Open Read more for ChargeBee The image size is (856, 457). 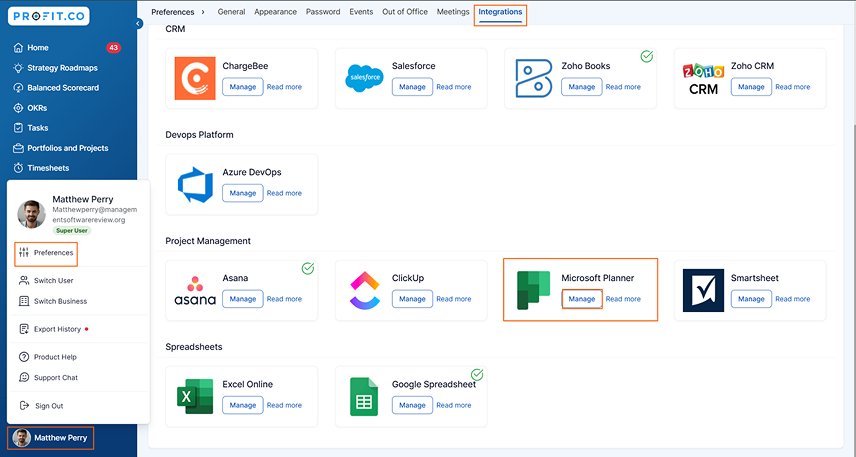(x=284, y=87)
